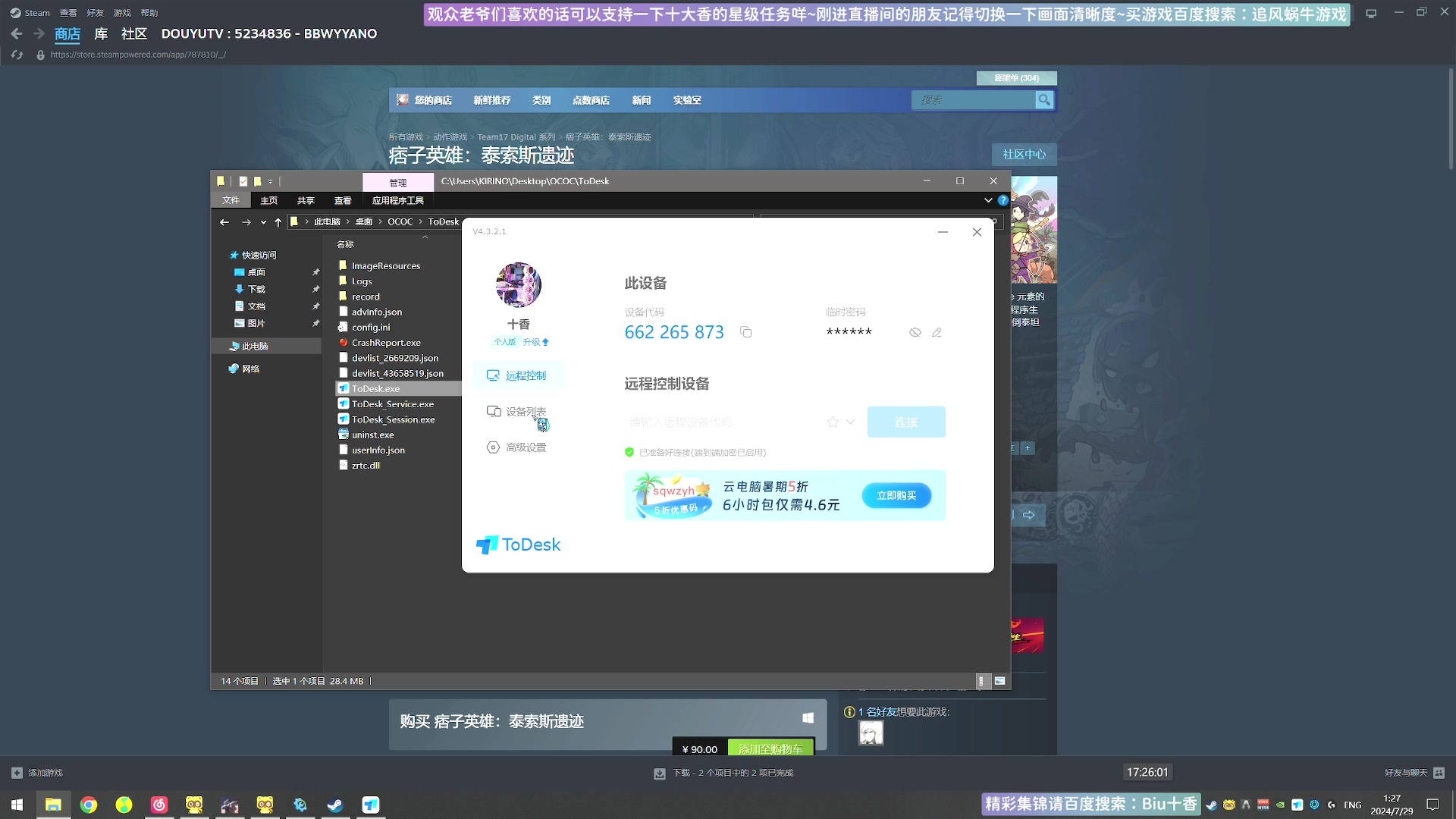Image resolution: width=1456 pixels, height=819 pixels.
Task: Click the 升级 upgrade link under the profile
Action: (x=535, y=342)
